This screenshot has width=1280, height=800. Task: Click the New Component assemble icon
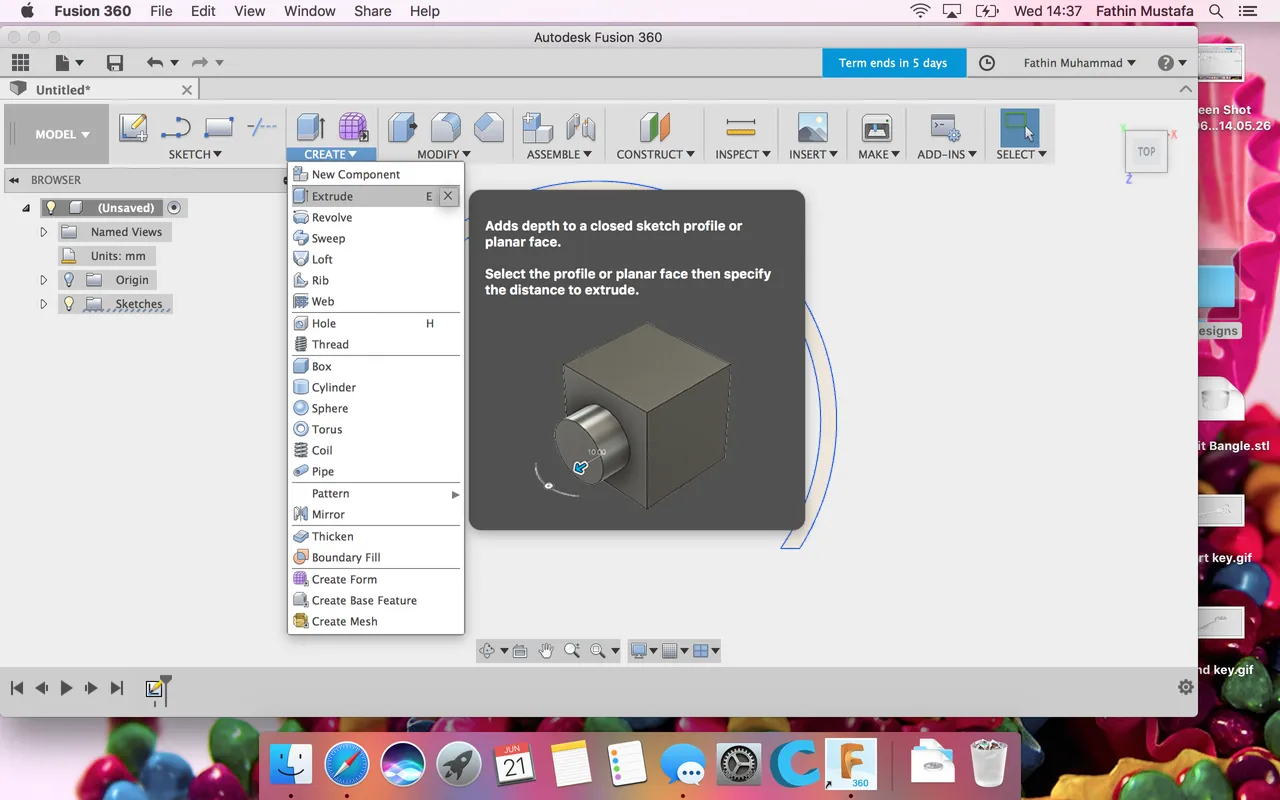click(538, 127)
